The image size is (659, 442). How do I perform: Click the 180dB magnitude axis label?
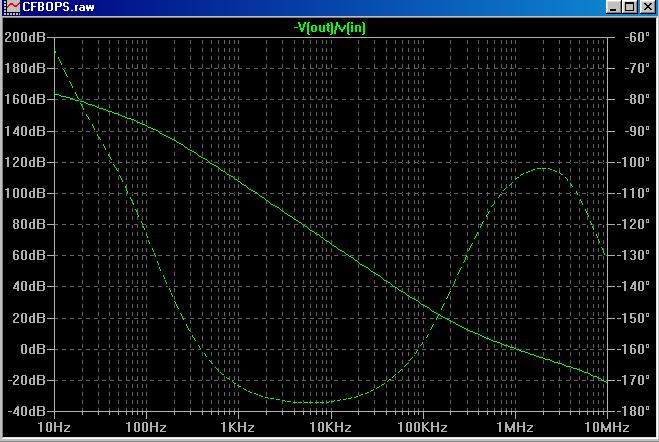coord(25,68)
